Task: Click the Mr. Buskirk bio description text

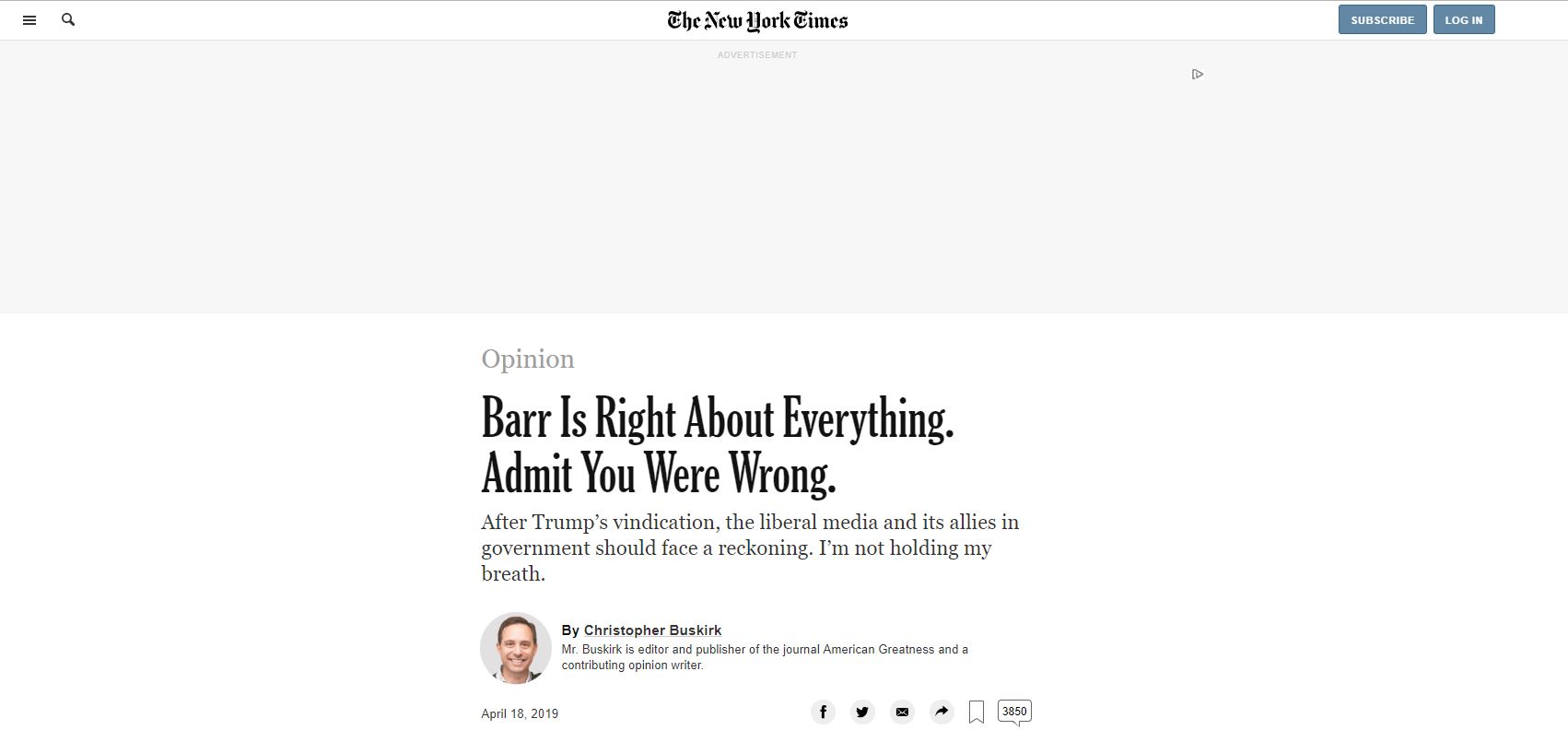Action: pyautogui.click(x=765, y=657)
